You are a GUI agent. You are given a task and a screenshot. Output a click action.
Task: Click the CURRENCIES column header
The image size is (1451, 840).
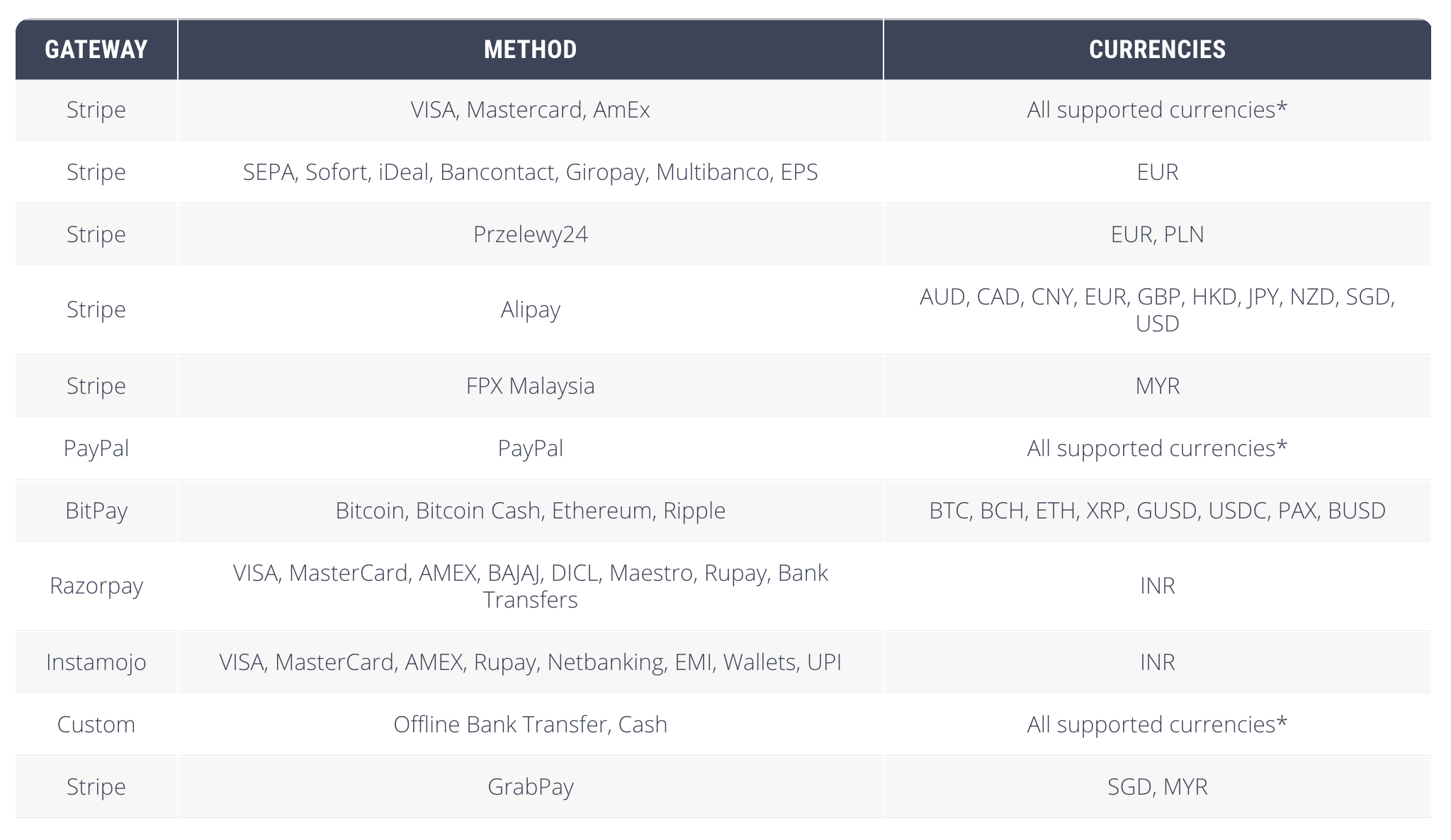(x=1158, y=50)
